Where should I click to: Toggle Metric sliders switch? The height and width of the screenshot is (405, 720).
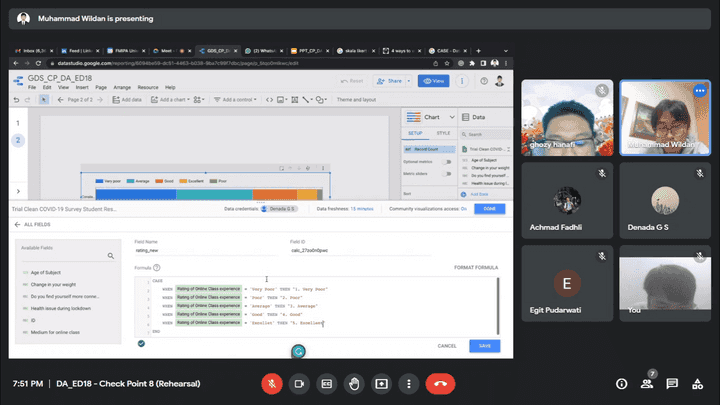click(446, 174)
